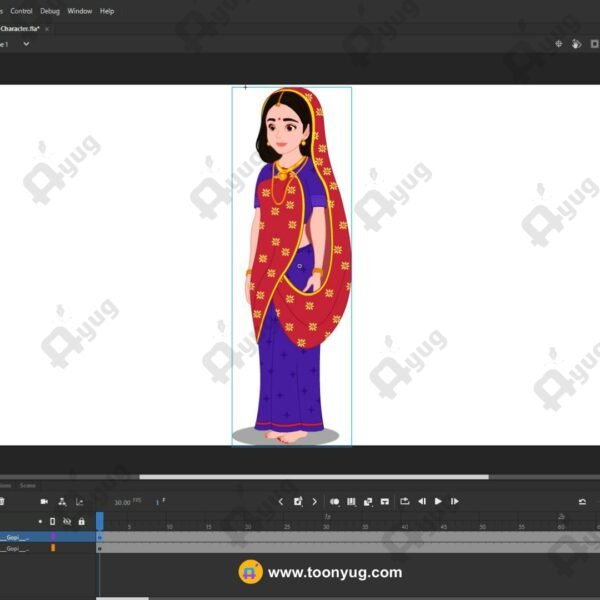Click the Insert Keyframe button
This screenshot has height=600, width=600.
click(x=298, y=501)
